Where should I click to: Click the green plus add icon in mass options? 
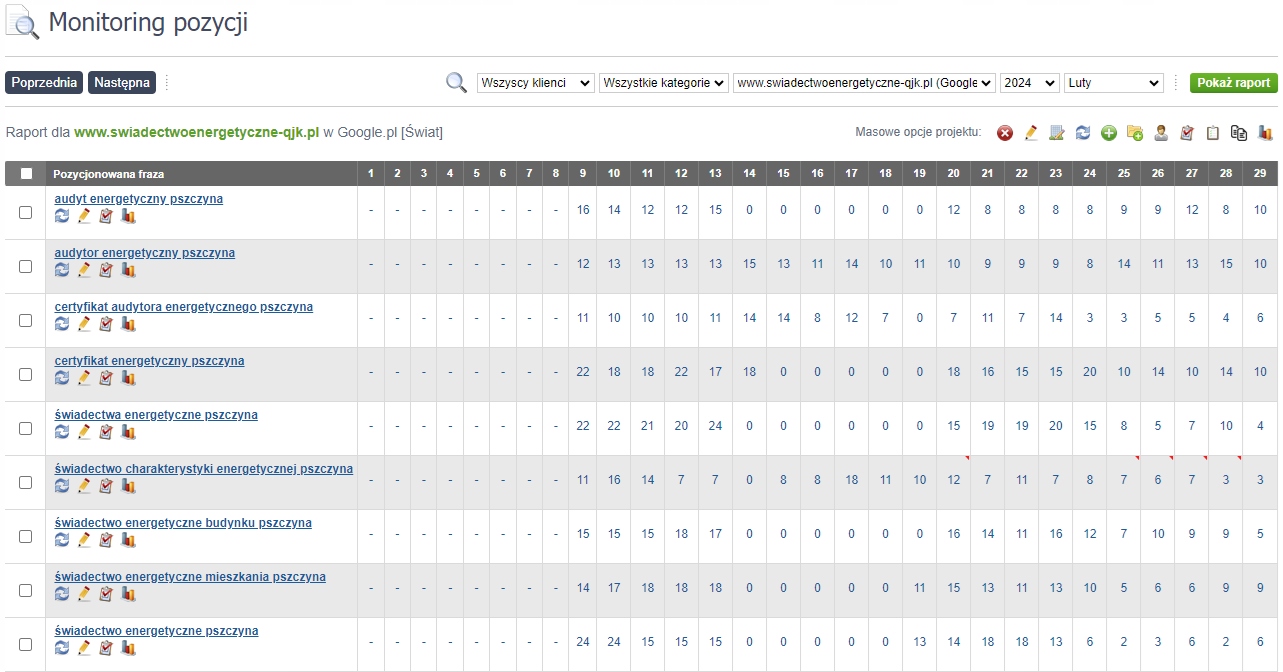[1109, 133]
